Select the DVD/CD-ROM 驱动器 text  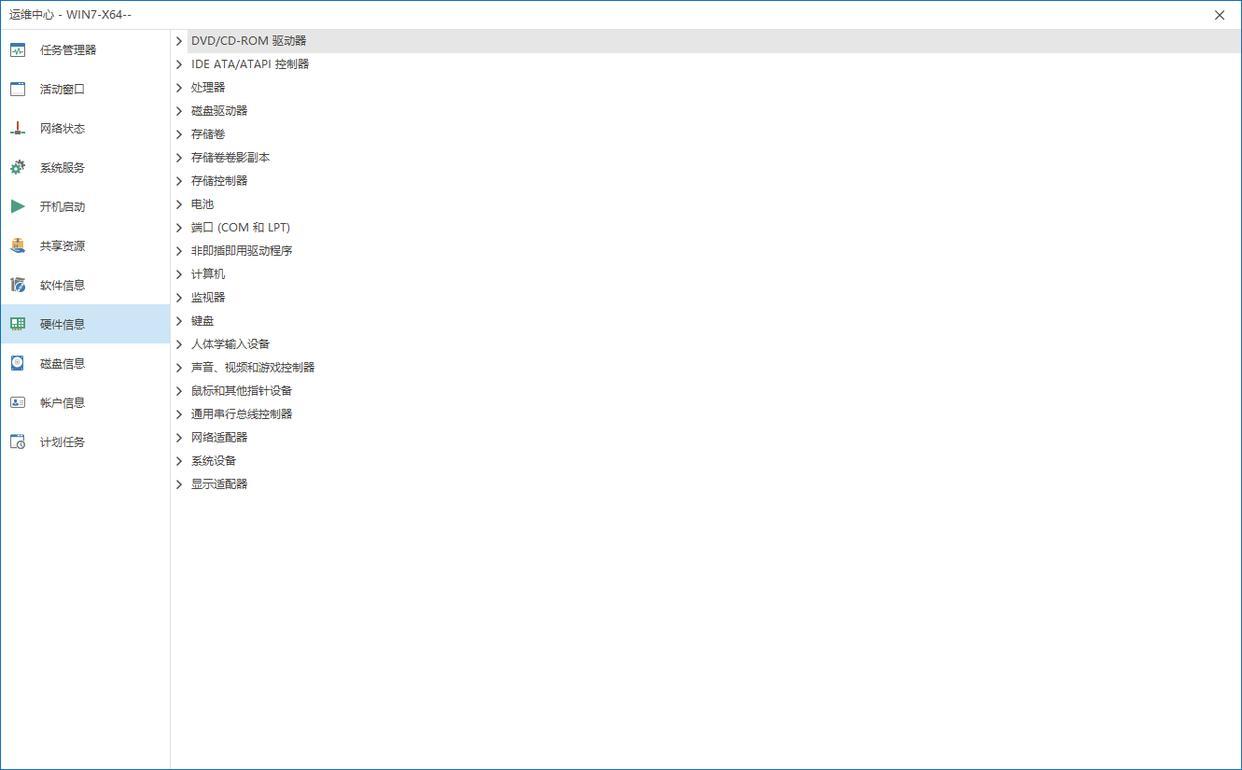pyautogui.click(x=249, y=41)
